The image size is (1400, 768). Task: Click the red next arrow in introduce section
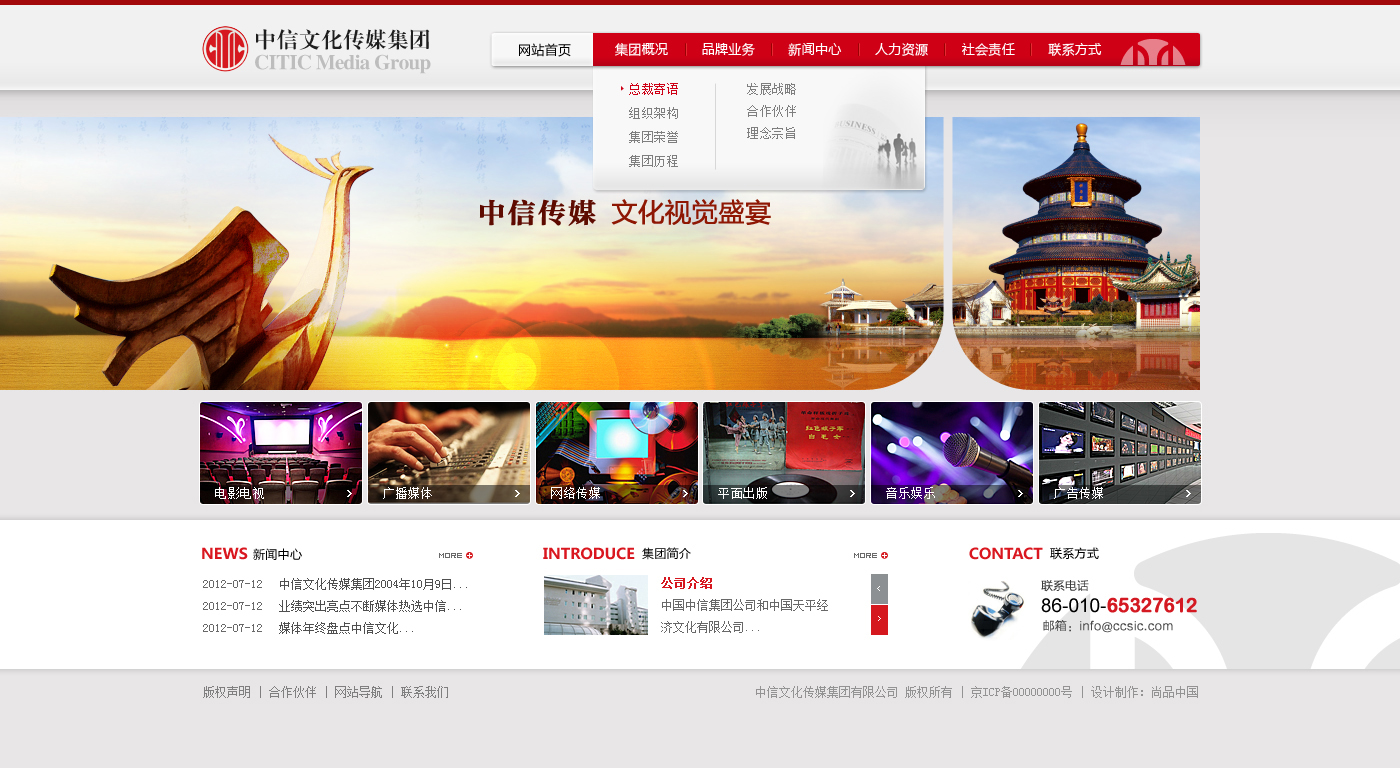click(x=879, y=620)
